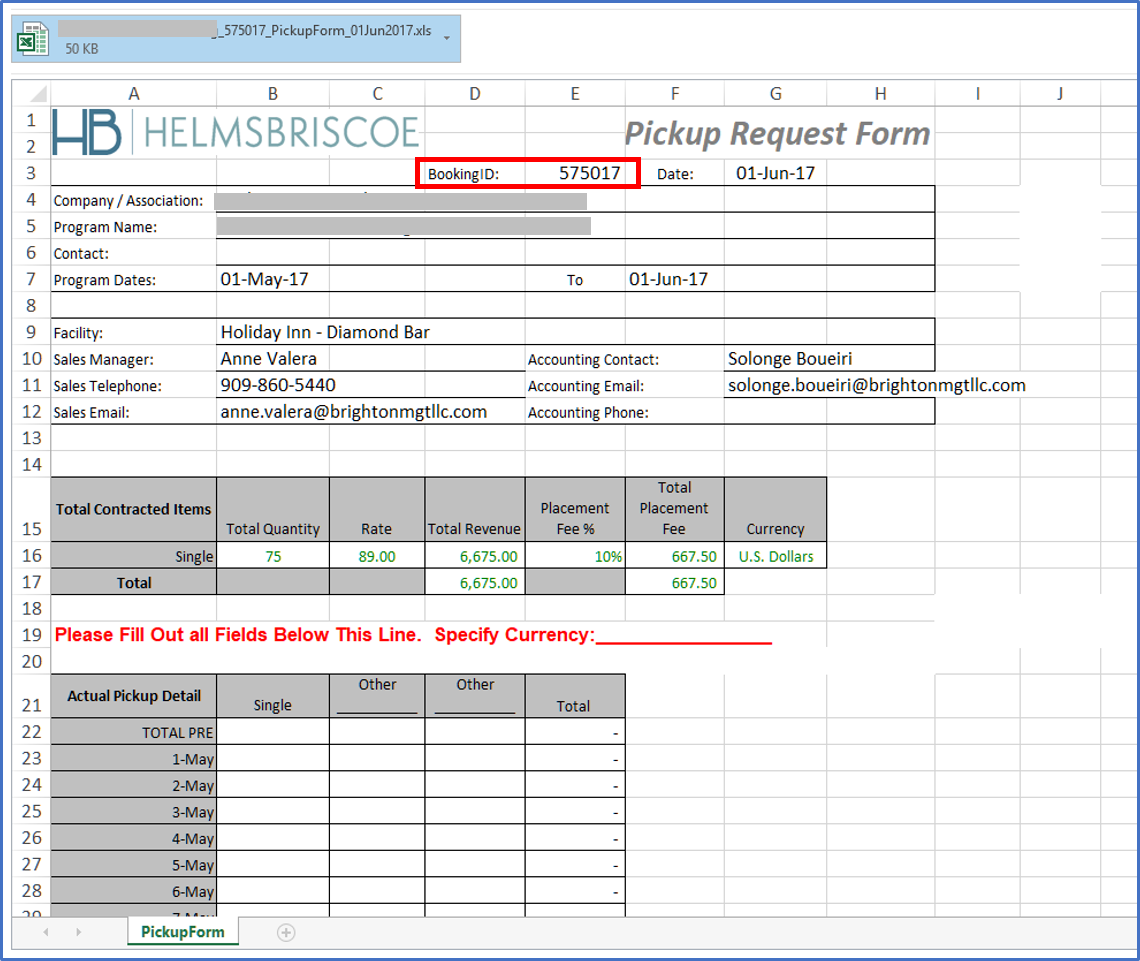
Task: Select the highlighted BookingID cell showing 575017
Action: (574, 172)
